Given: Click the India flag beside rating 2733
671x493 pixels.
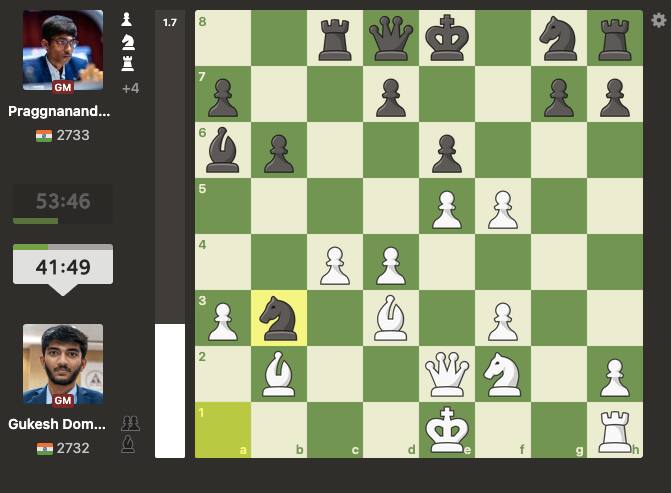Looking at the screenshot, I should [x=44, y=136].
